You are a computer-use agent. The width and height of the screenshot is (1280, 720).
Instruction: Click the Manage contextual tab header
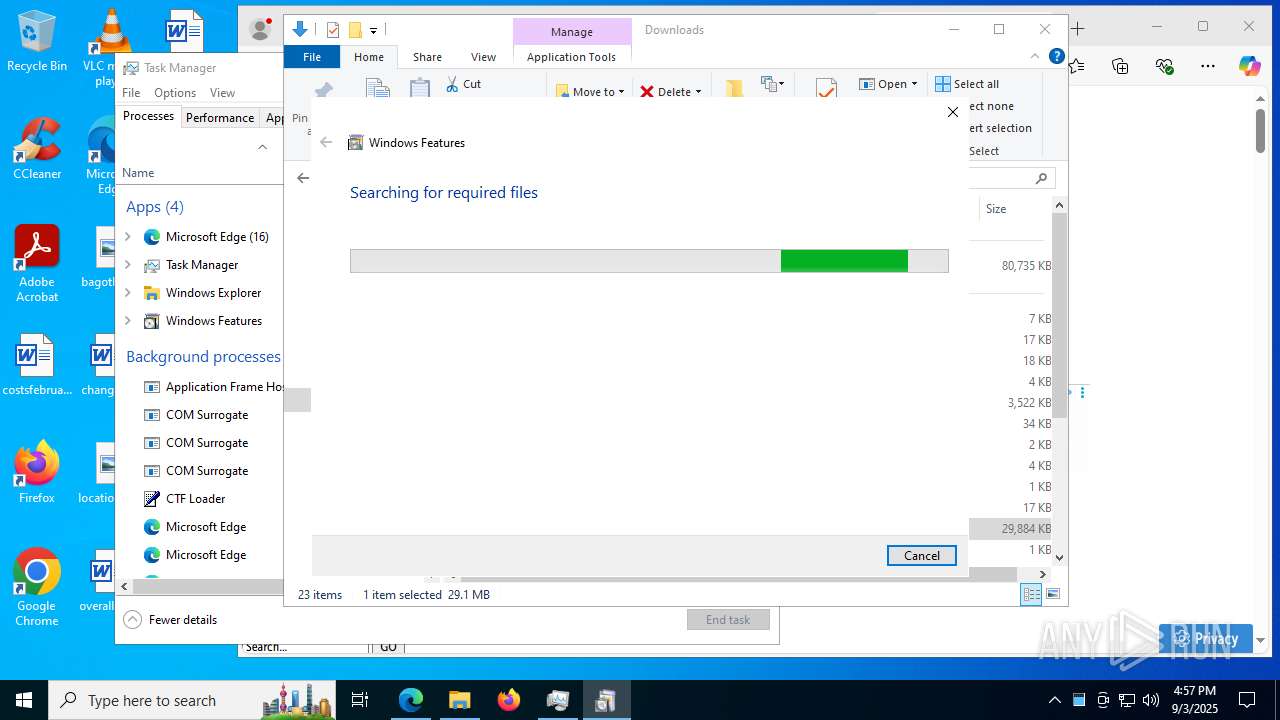572,32
